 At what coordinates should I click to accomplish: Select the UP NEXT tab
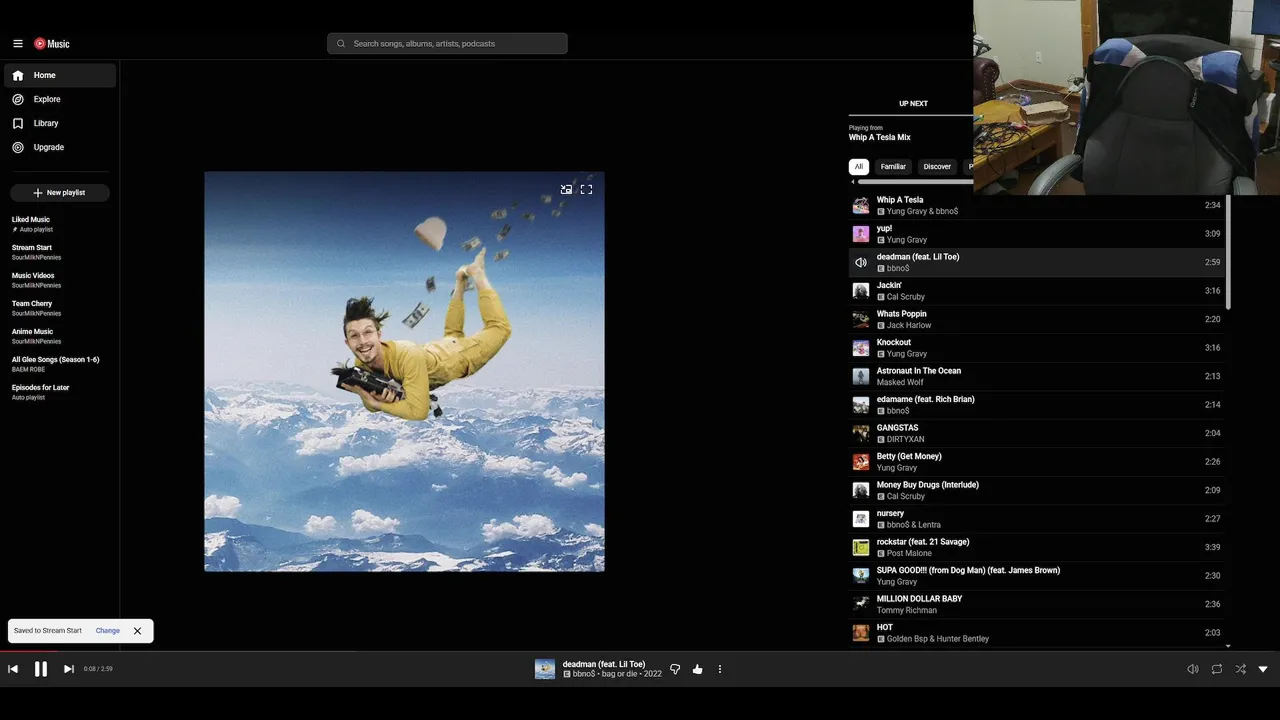[x=913, y=104]
